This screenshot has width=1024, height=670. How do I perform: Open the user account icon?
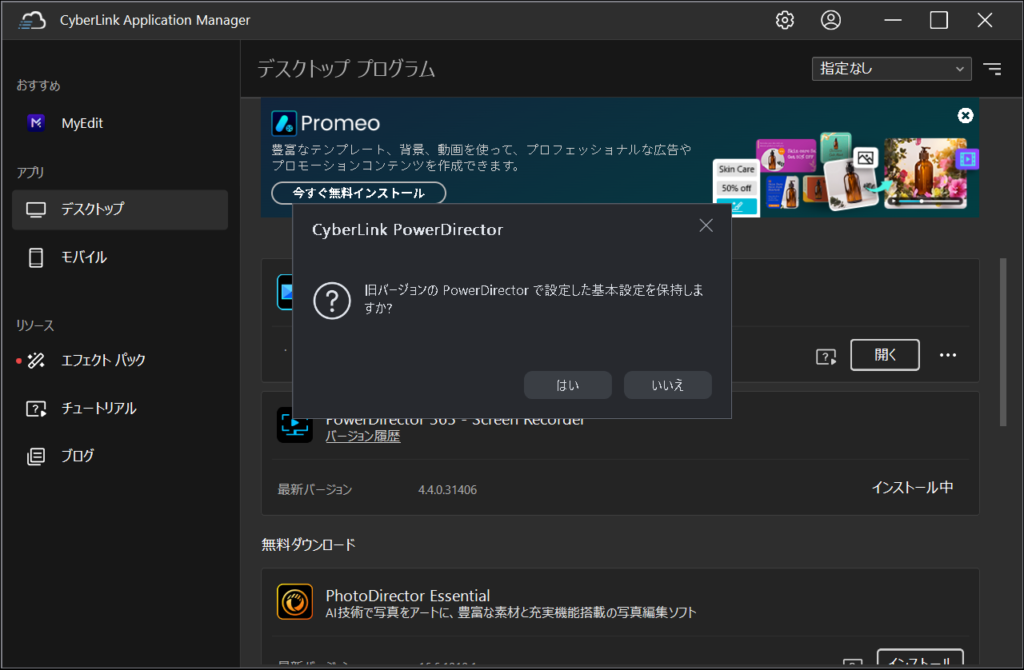(x=831, y=20)
